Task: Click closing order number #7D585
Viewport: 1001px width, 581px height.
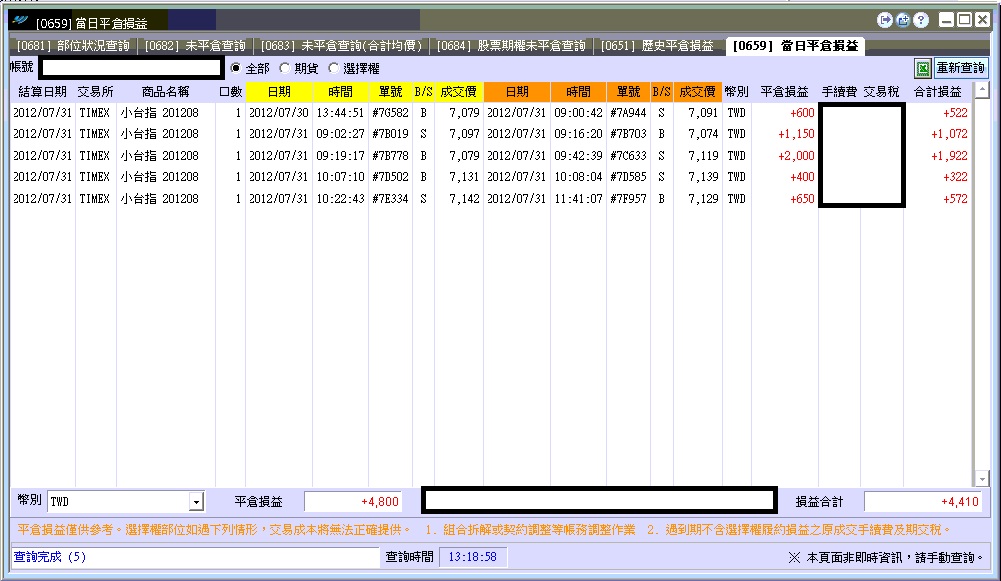Action: (628, 177)
